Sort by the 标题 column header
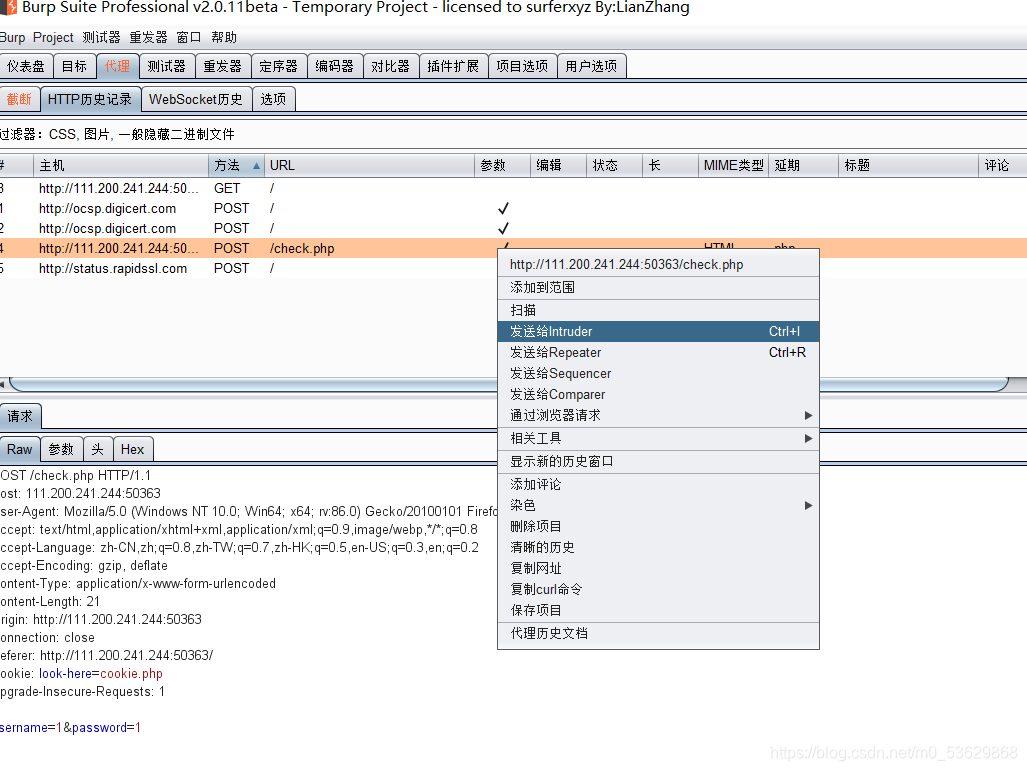1027x771 pixels. 908,165
